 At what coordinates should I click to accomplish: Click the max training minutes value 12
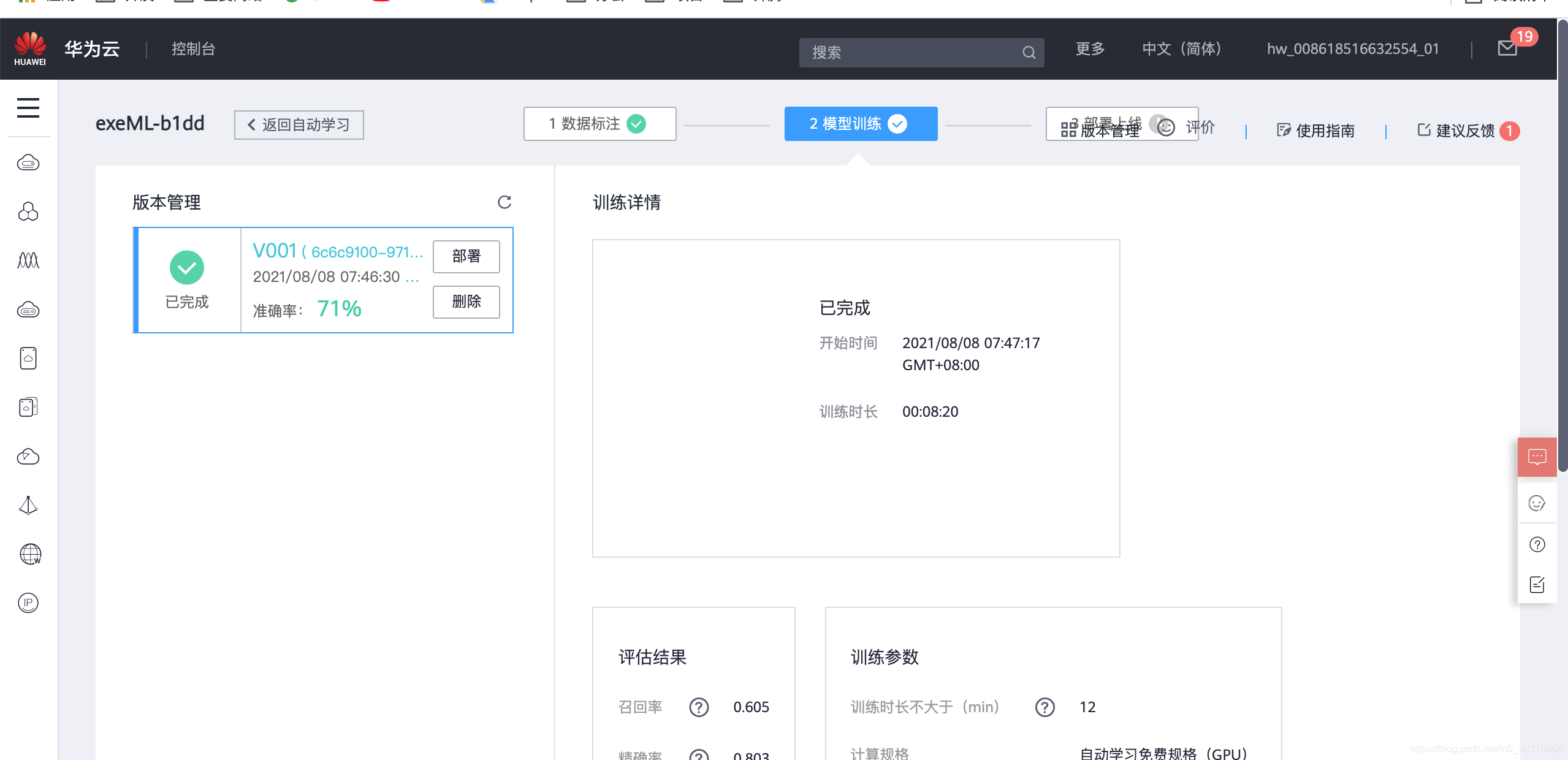click(1087, 707)
